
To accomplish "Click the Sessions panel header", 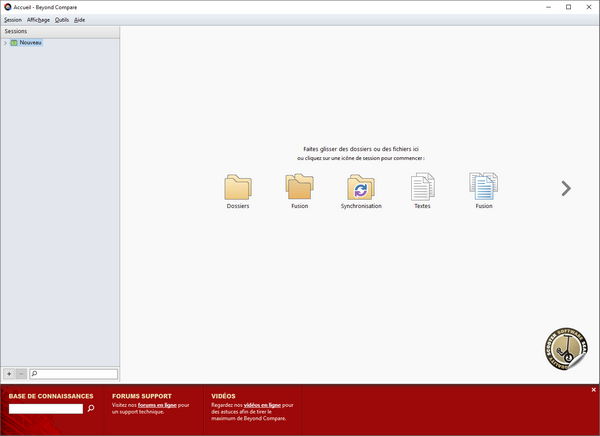I will click(60, 31).
